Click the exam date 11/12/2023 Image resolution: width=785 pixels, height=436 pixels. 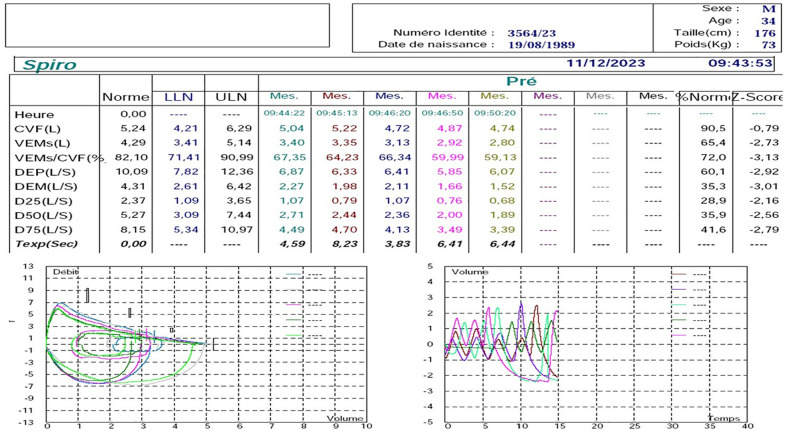[x=605, y=63]
